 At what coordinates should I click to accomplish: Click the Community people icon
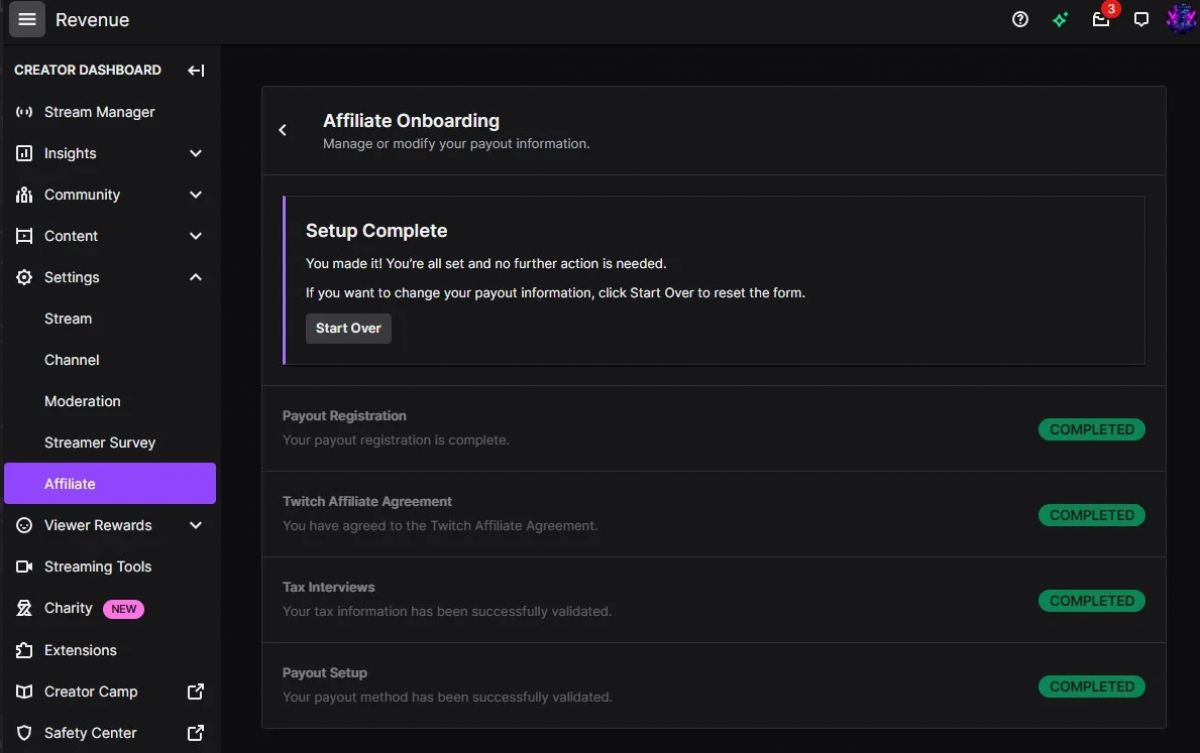coord(24,195)
